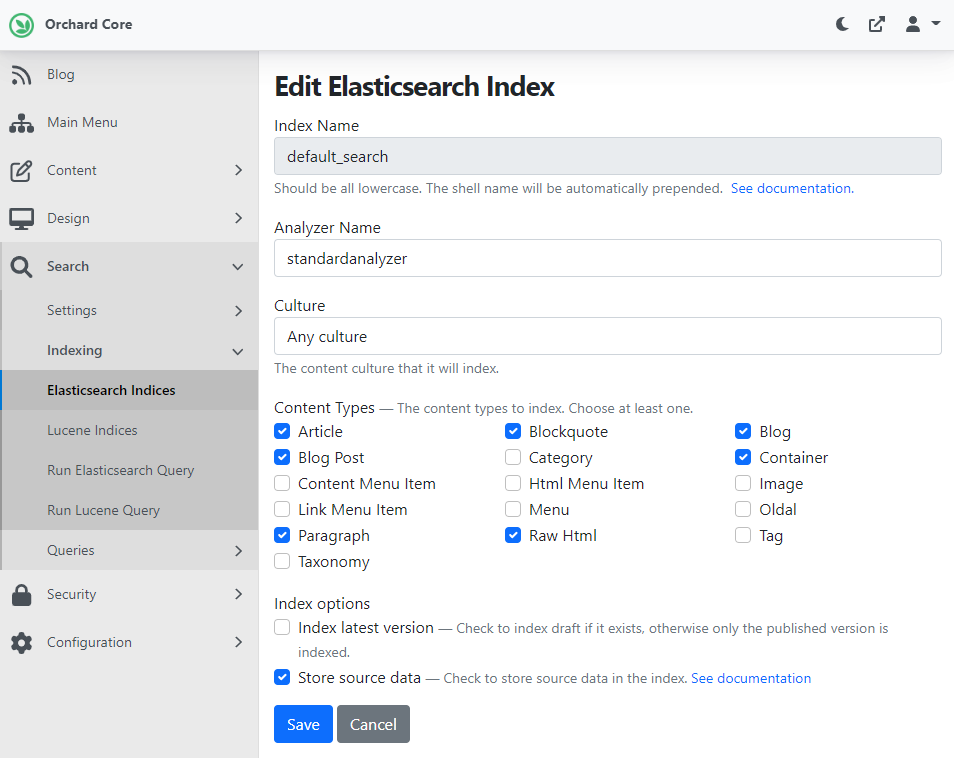This screenshot has width=954, height=758.
Task: Expand the Configuration menu chevron
Action: click(x=238, y=642)
